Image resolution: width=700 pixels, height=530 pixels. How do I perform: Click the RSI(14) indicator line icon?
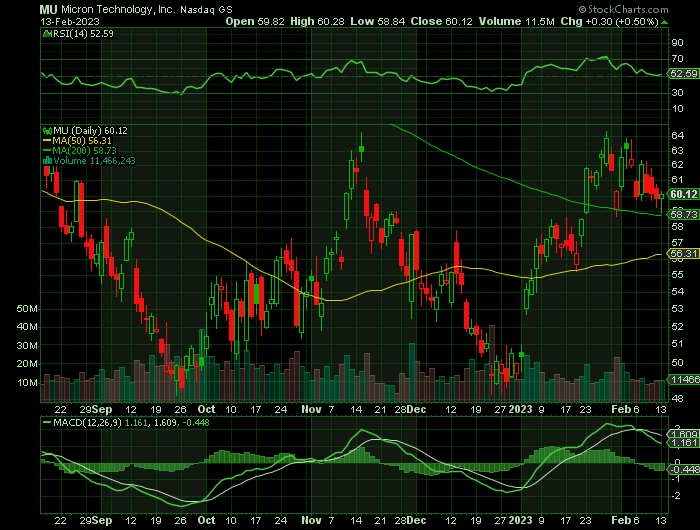[x=44, y=34]
